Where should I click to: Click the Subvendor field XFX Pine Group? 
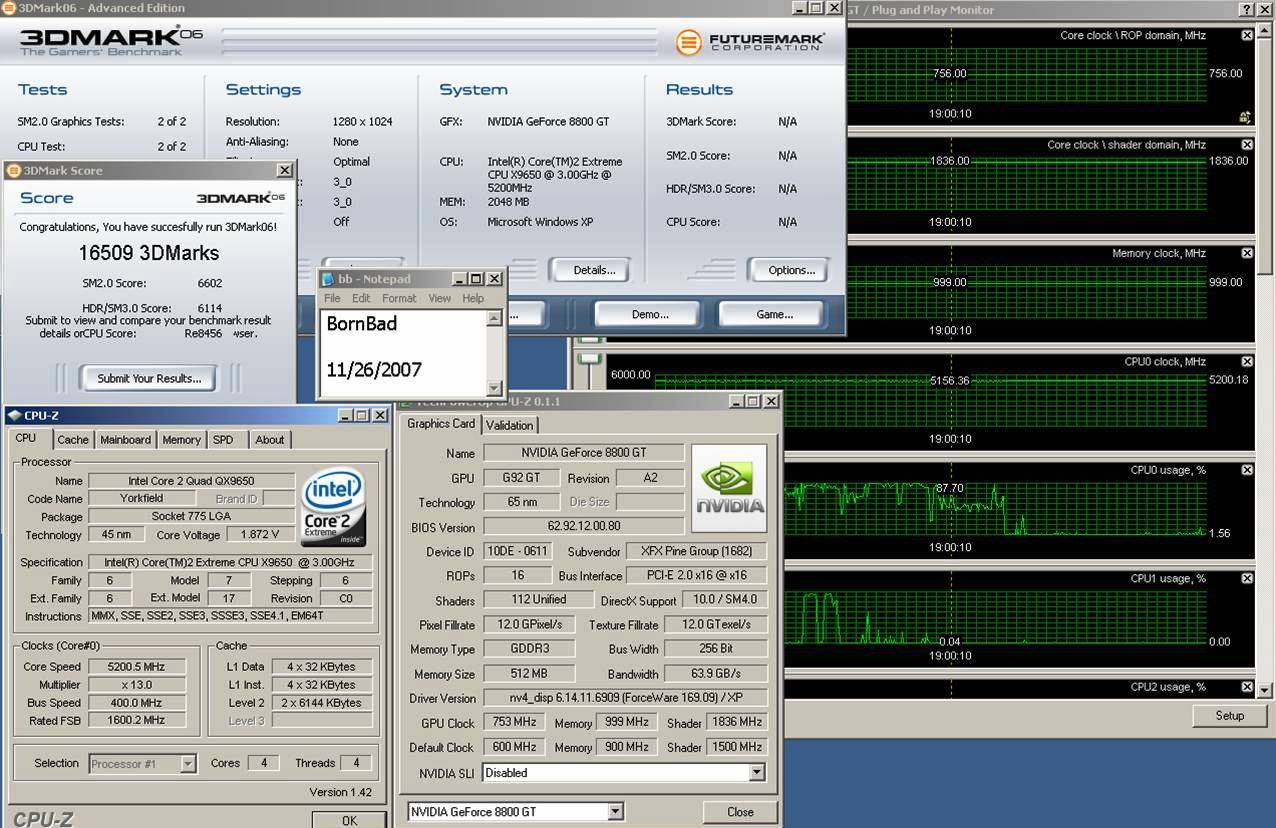(x=696, y=552)
